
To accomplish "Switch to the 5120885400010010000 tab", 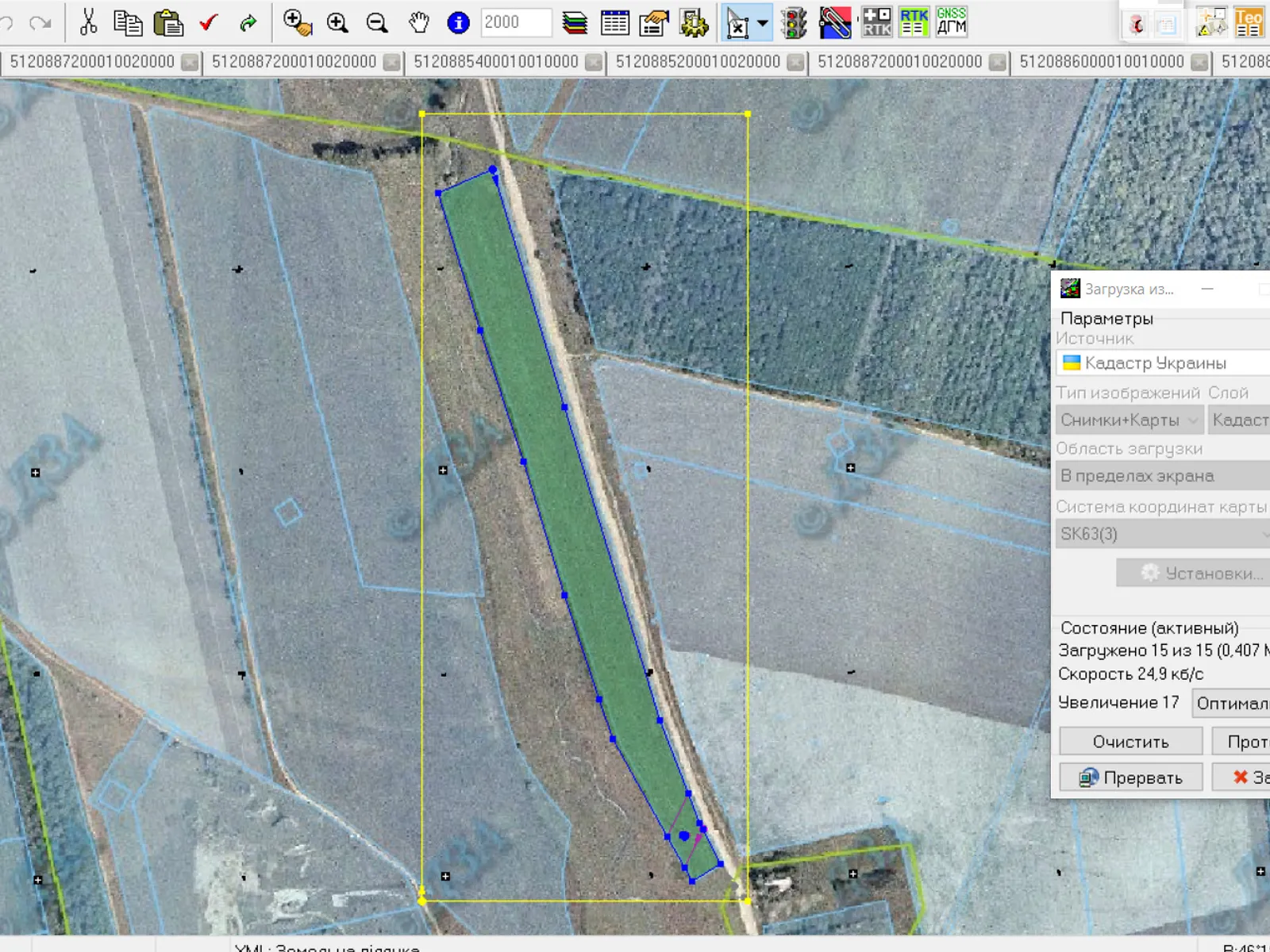I will point(495,62).
